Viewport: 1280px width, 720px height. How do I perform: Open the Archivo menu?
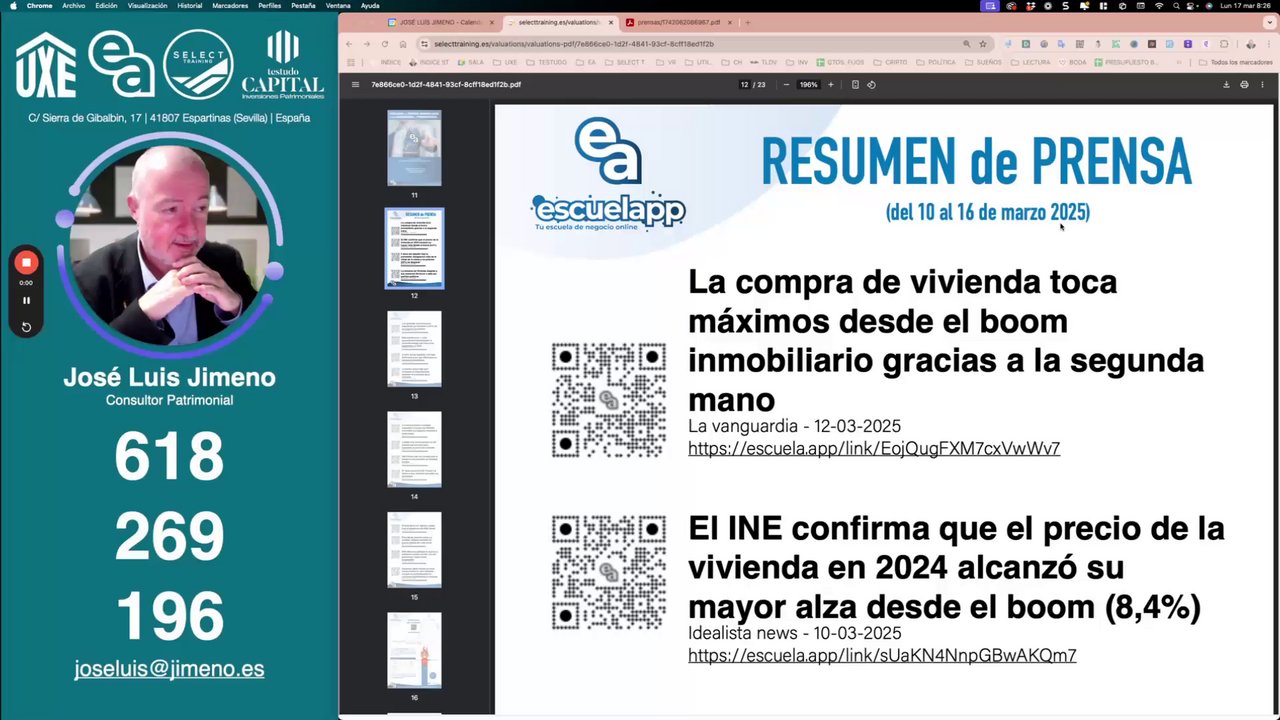(74, 6)
